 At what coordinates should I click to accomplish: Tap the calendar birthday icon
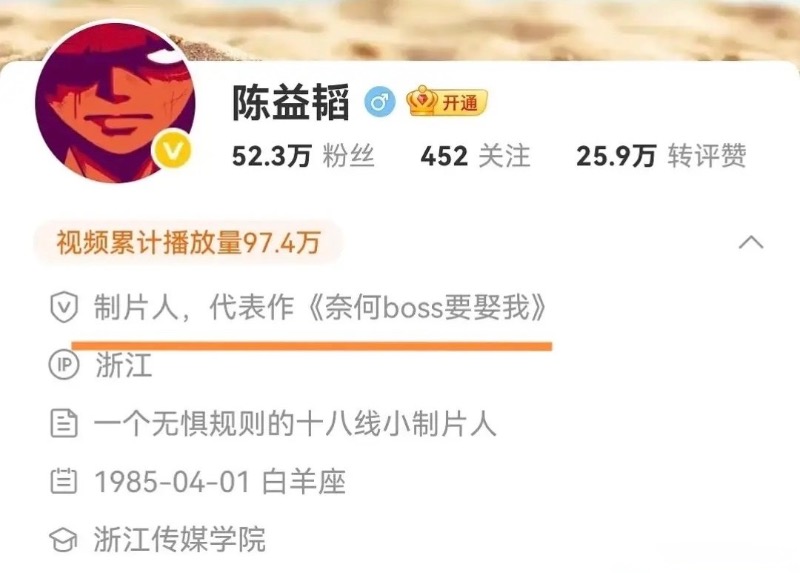[x=64, y=481]
